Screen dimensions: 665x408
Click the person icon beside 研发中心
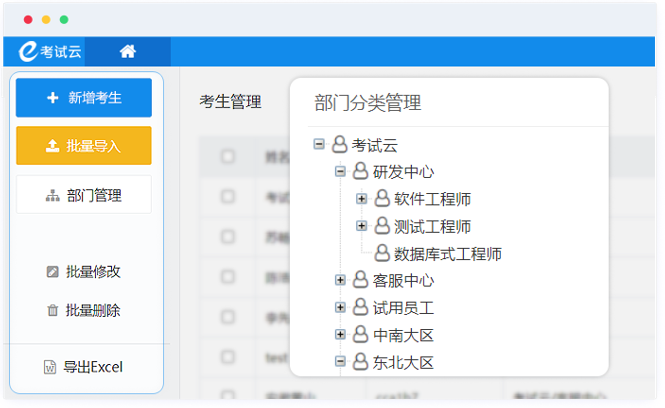[360, 172]
